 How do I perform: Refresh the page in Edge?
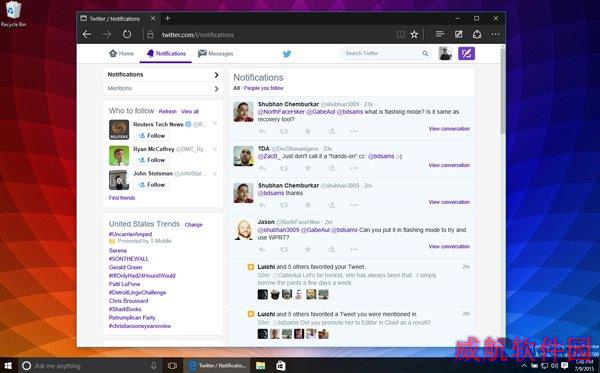coord(127,34)
